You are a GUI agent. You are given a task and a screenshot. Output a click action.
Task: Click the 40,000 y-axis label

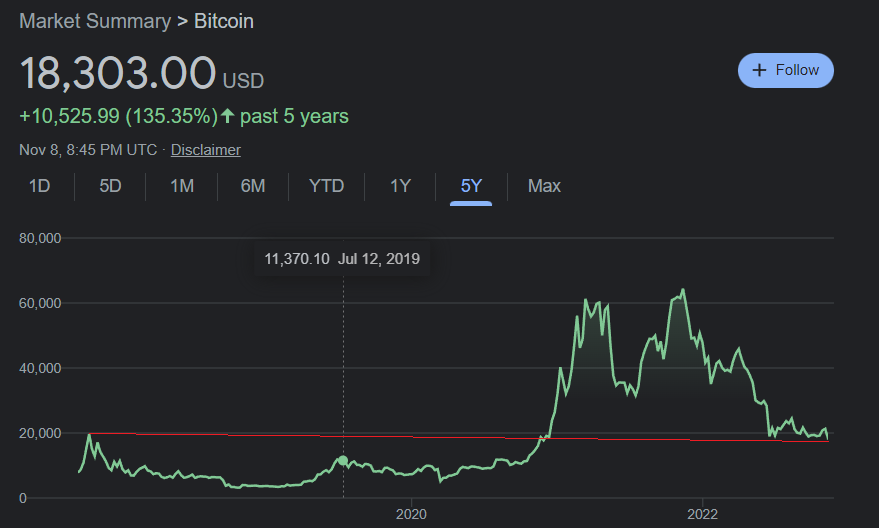coord(40,368)
